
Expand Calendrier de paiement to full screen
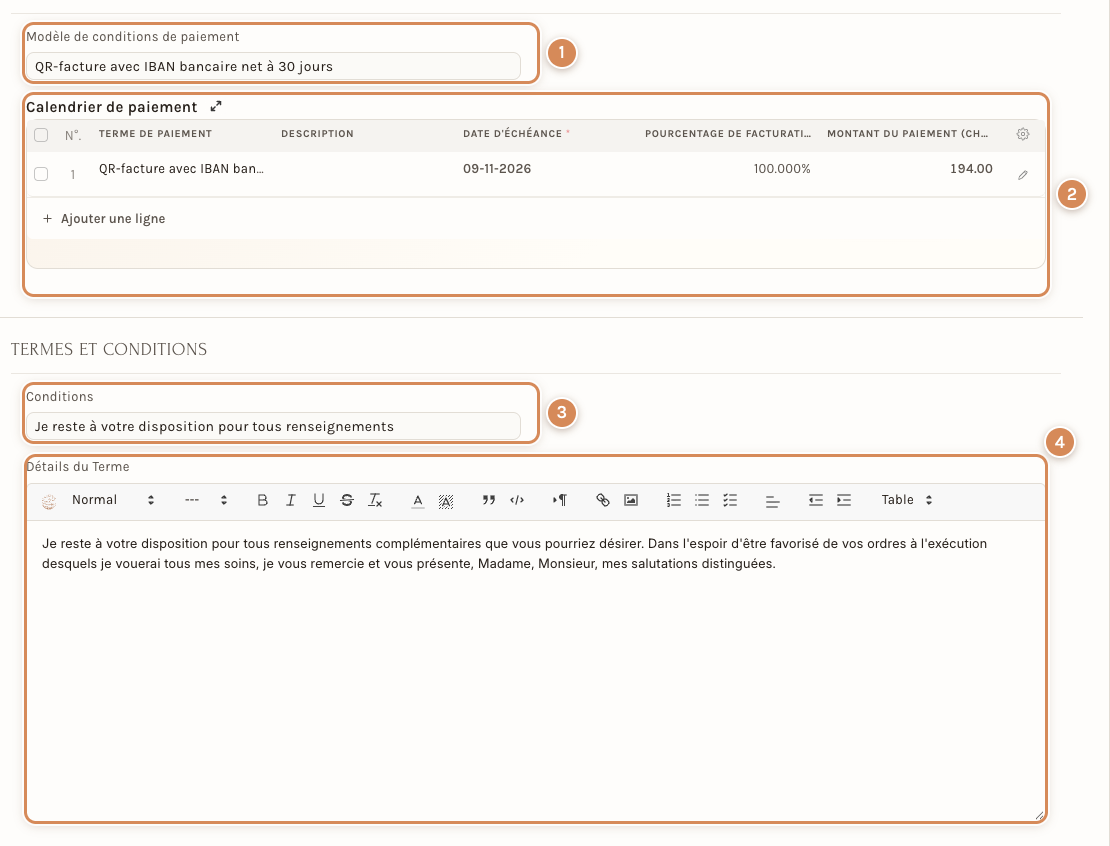click(x=216, y=106)
